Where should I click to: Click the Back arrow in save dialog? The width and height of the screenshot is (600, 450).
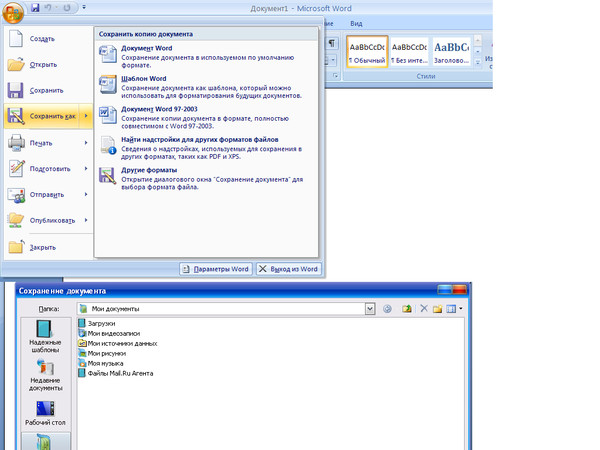[387, 309]
